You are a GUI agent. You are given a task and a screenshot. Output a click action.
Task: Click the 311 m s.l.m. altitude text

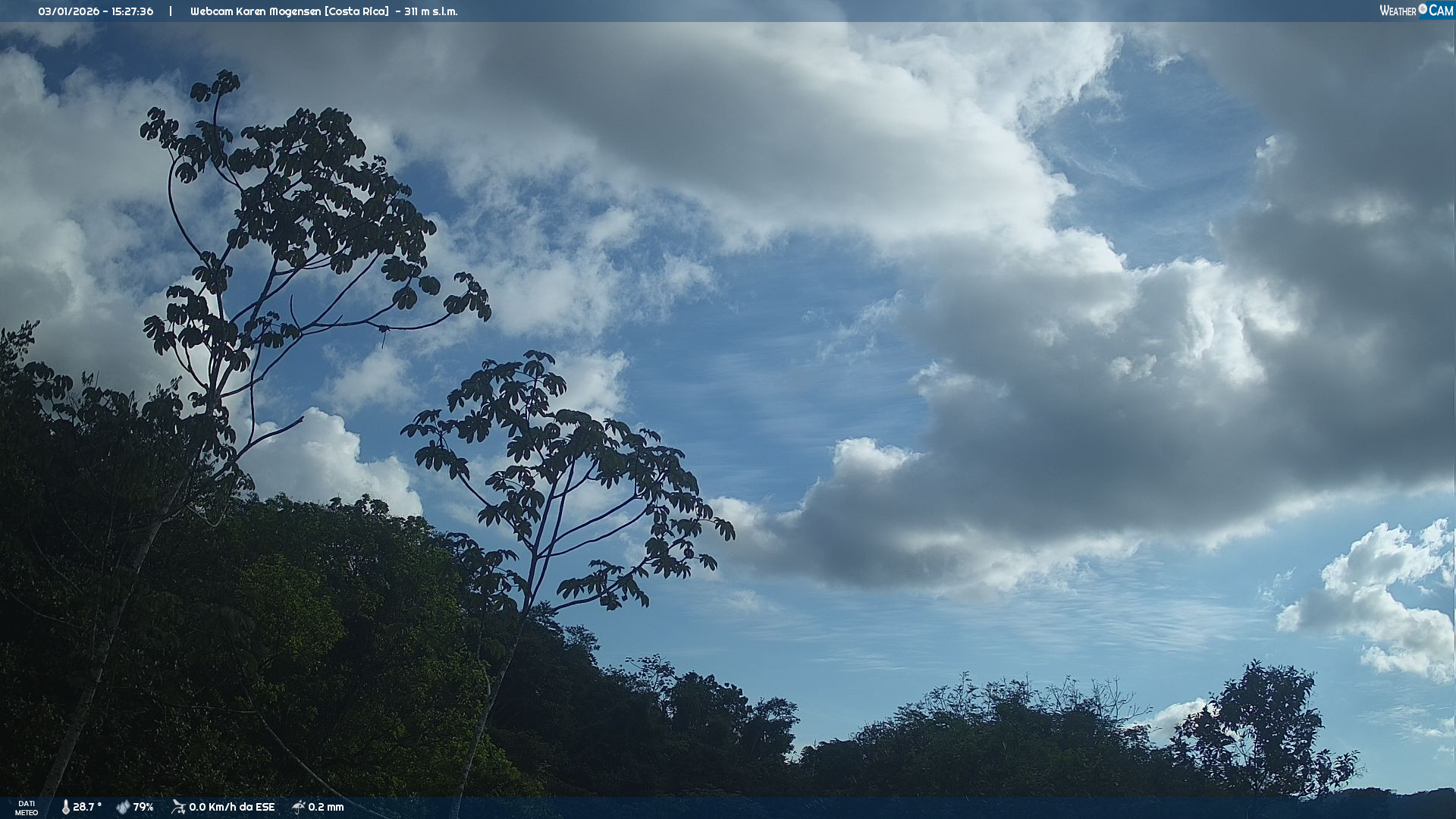pos(431,11)
